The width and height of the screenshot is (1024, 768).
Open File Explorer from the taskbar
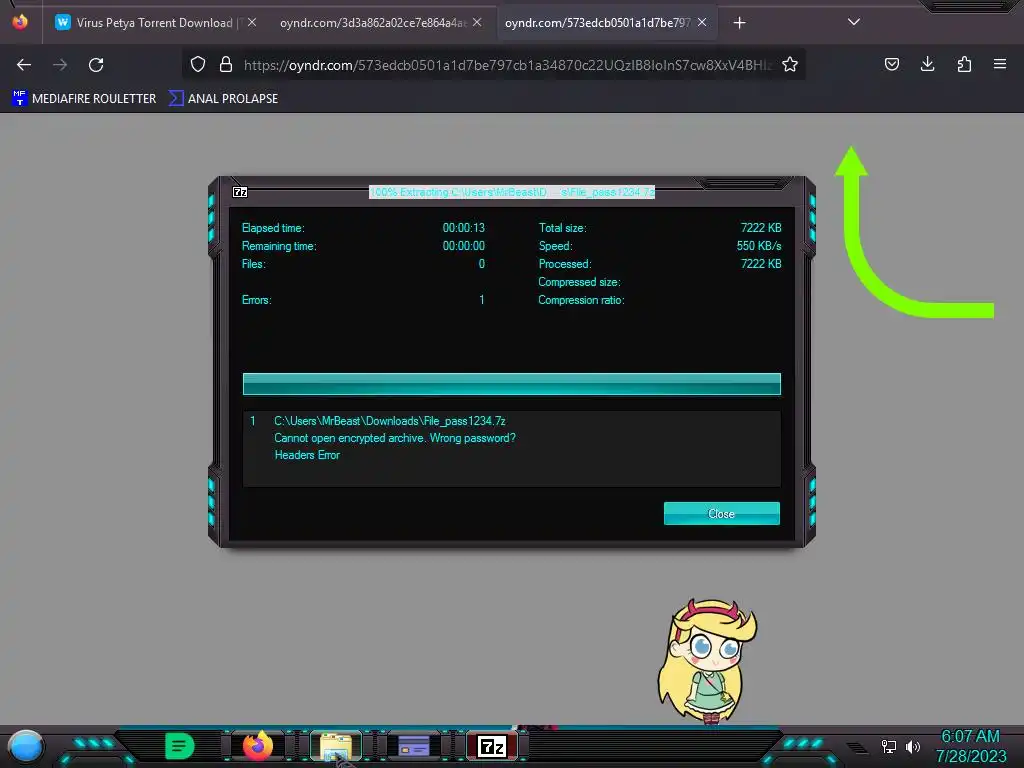pyautogui.click(x=336, y=746)
